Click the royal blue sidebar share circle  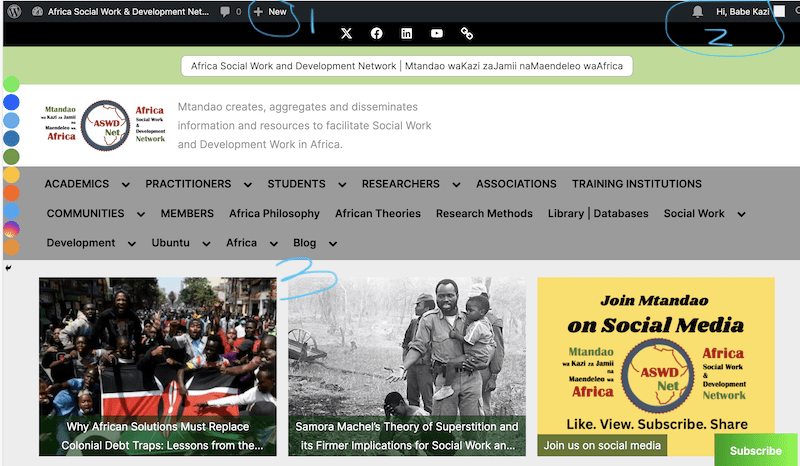(11, 102)
